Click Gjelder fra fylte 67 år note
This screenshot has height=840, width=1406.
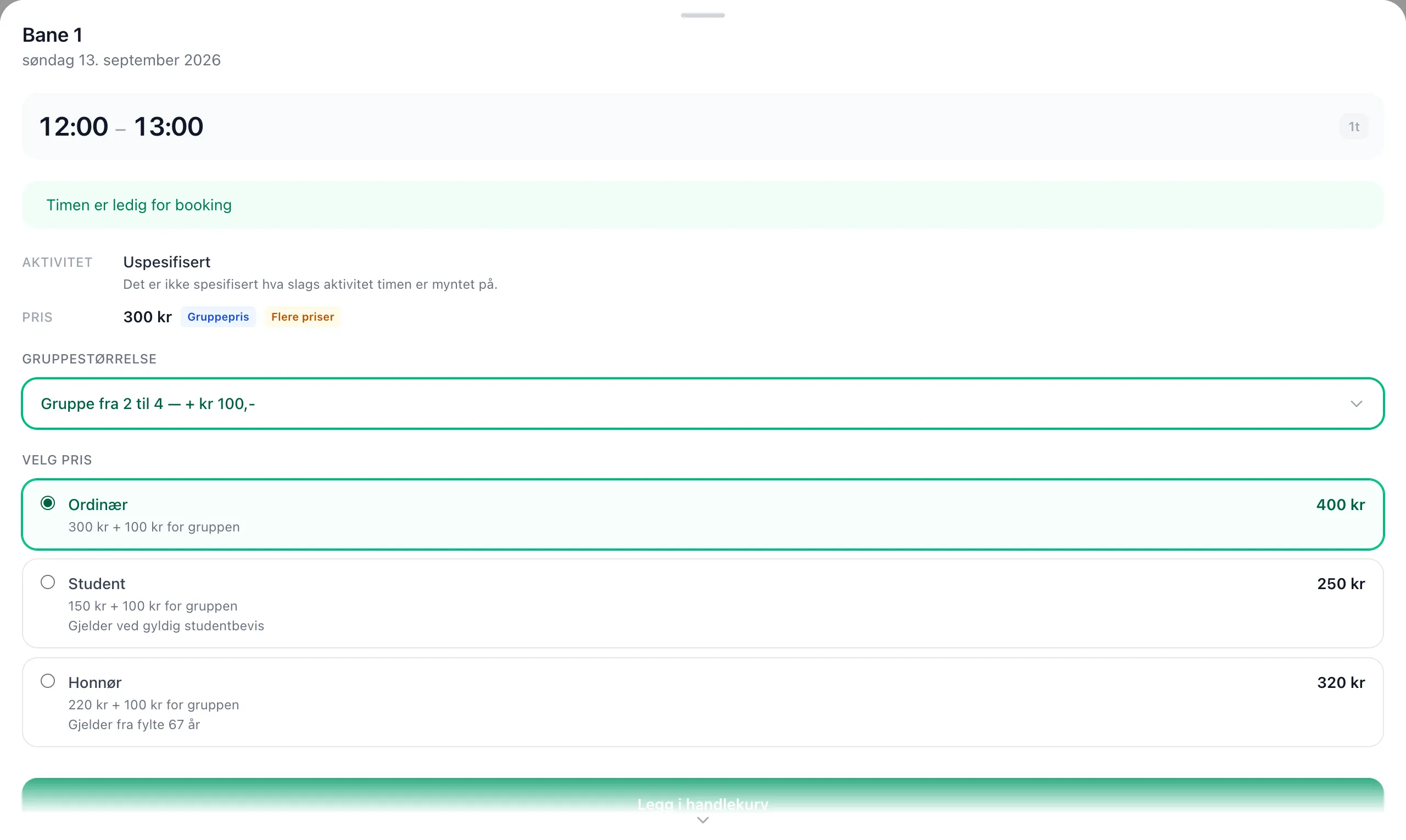coord(134,725)
